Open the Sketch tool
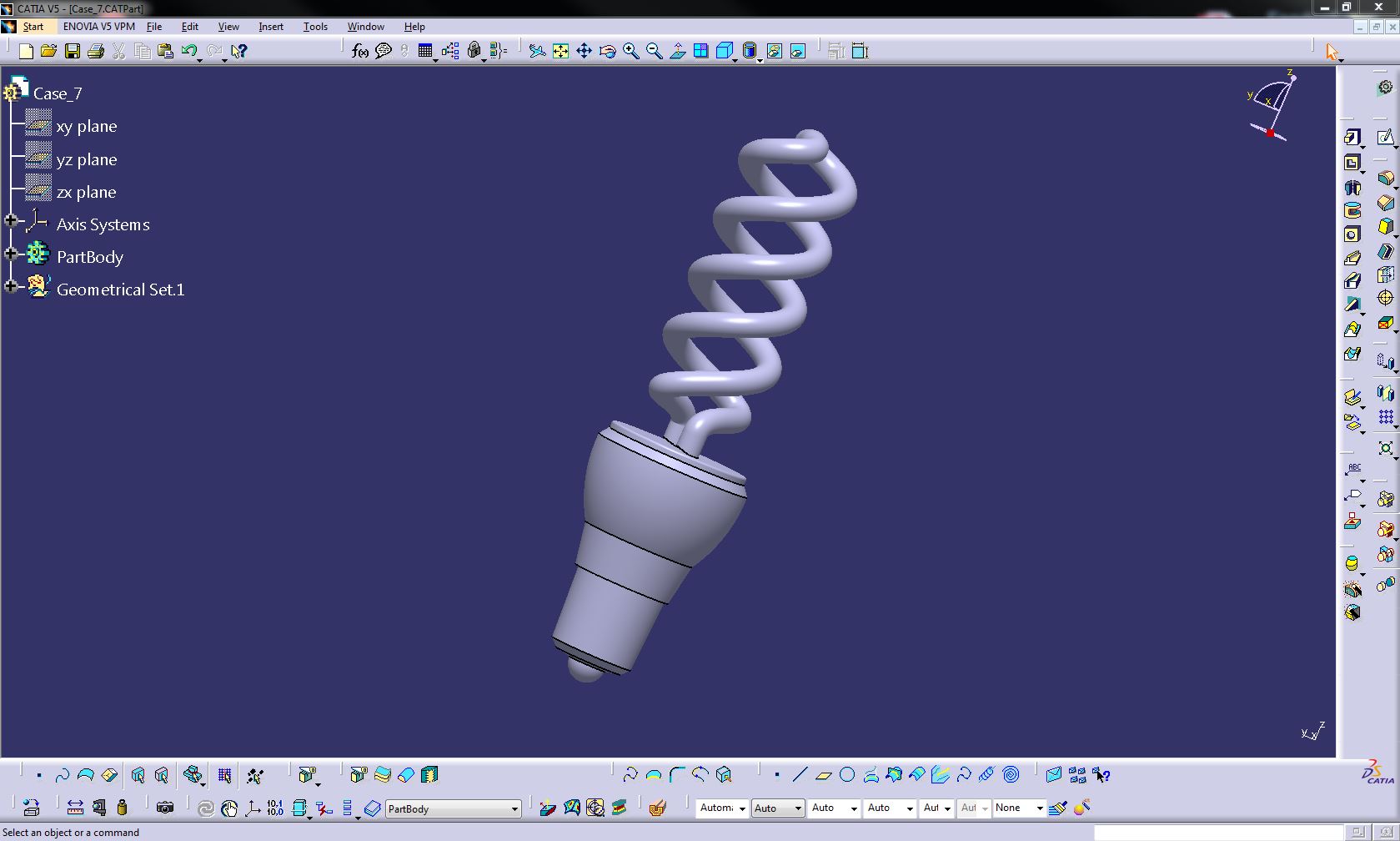 [1385, 138]
